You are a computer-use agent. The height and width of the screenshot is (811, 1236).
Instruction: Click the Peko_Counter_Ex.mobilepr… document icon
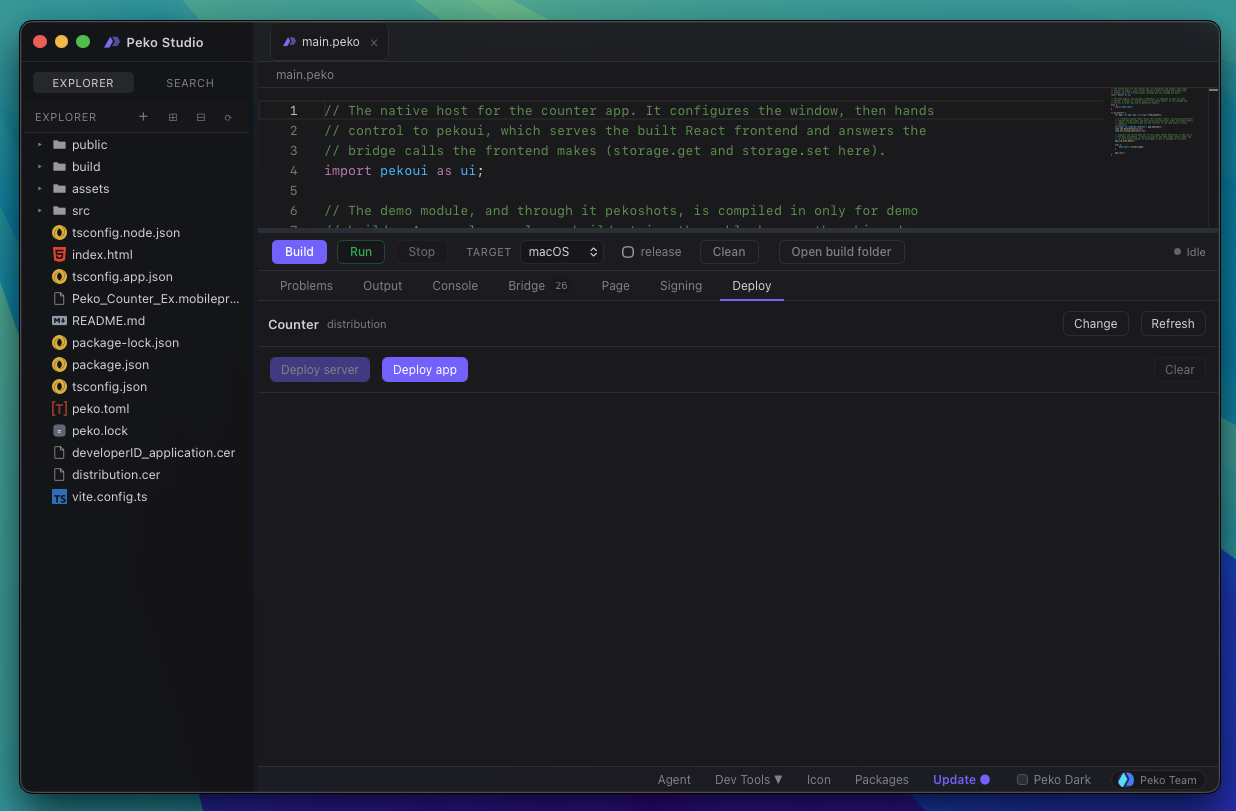point(59,299)
